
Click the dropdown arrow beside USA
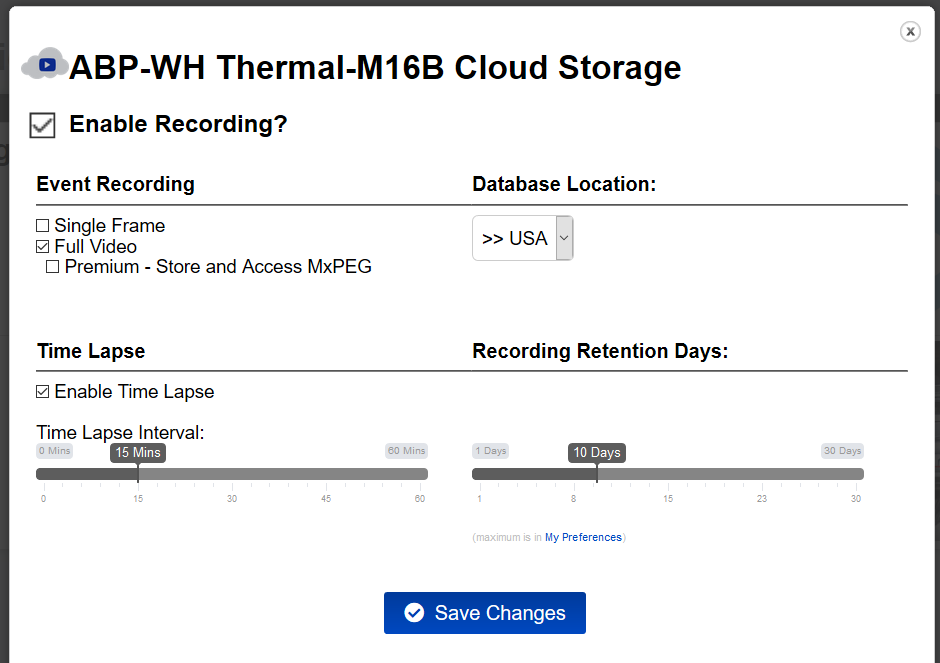coord(564,238)
